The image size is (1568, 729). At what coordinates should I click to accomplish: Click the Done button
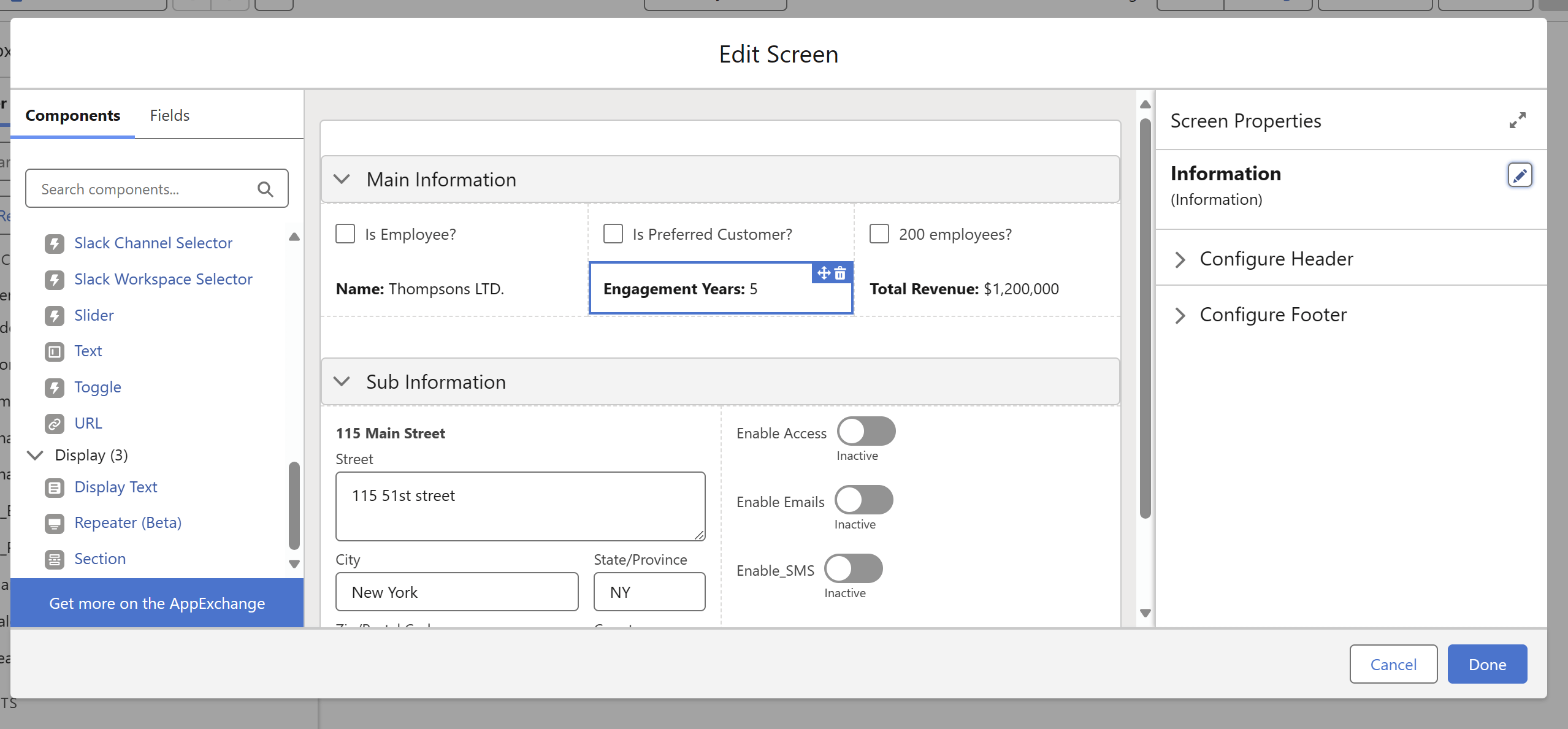1487,665
